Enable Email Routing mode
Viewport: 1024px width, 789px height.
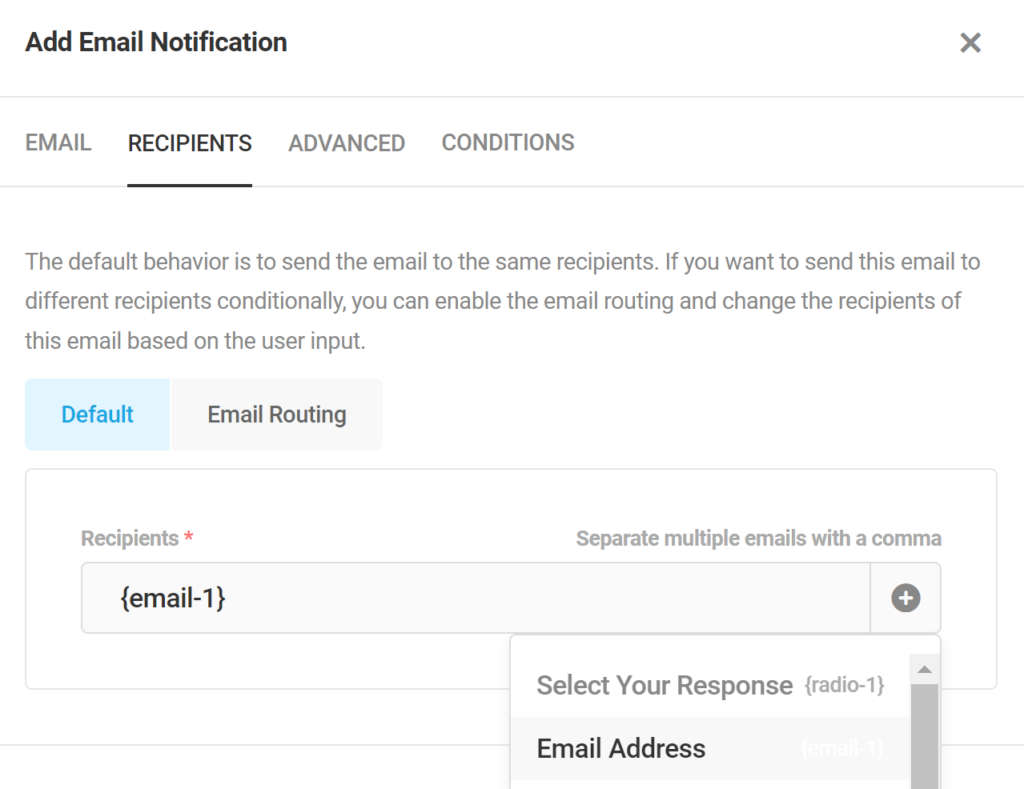(276, 414)
